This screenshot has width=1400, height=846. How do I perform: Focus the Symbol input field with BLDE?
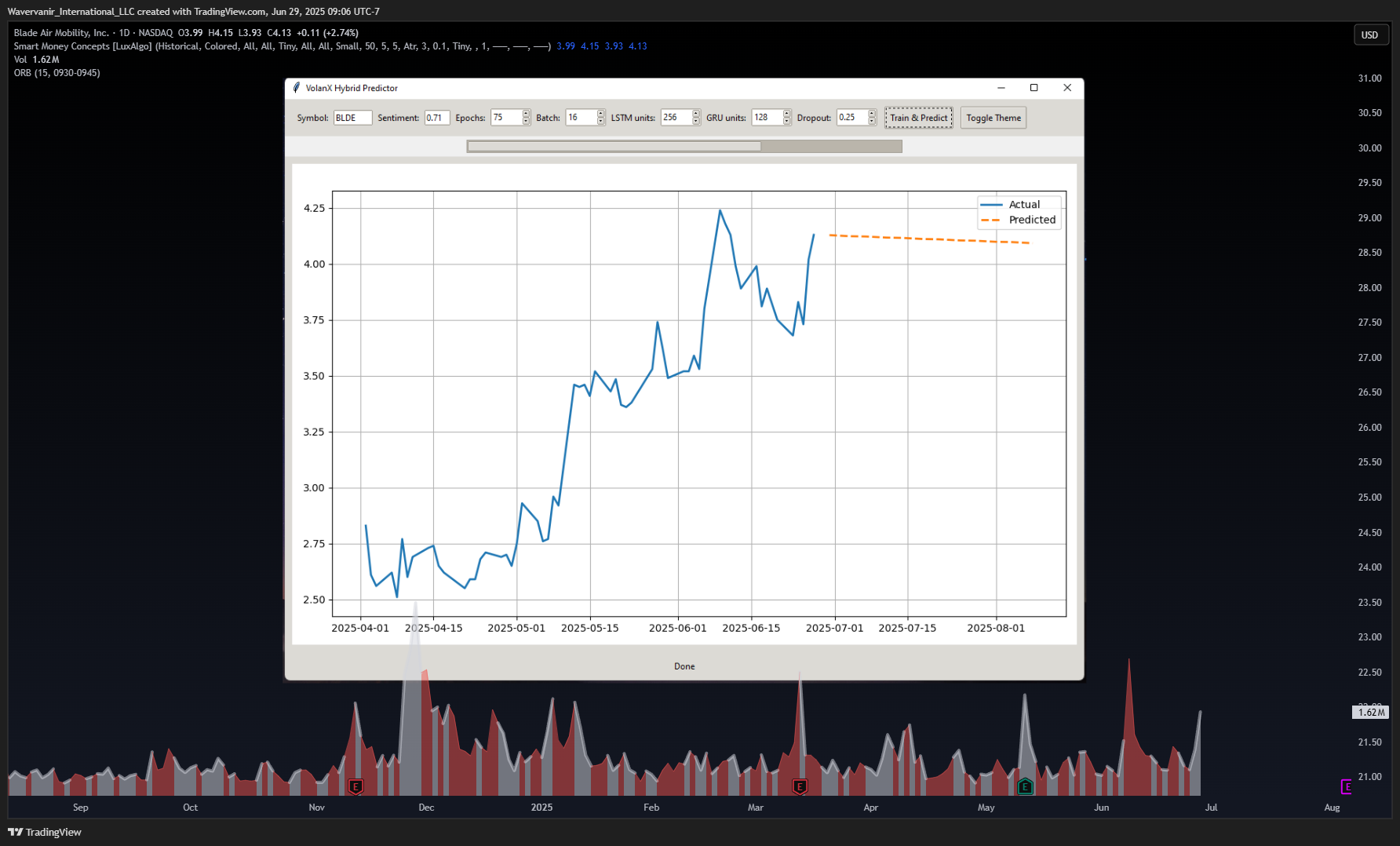click(352, 118)
